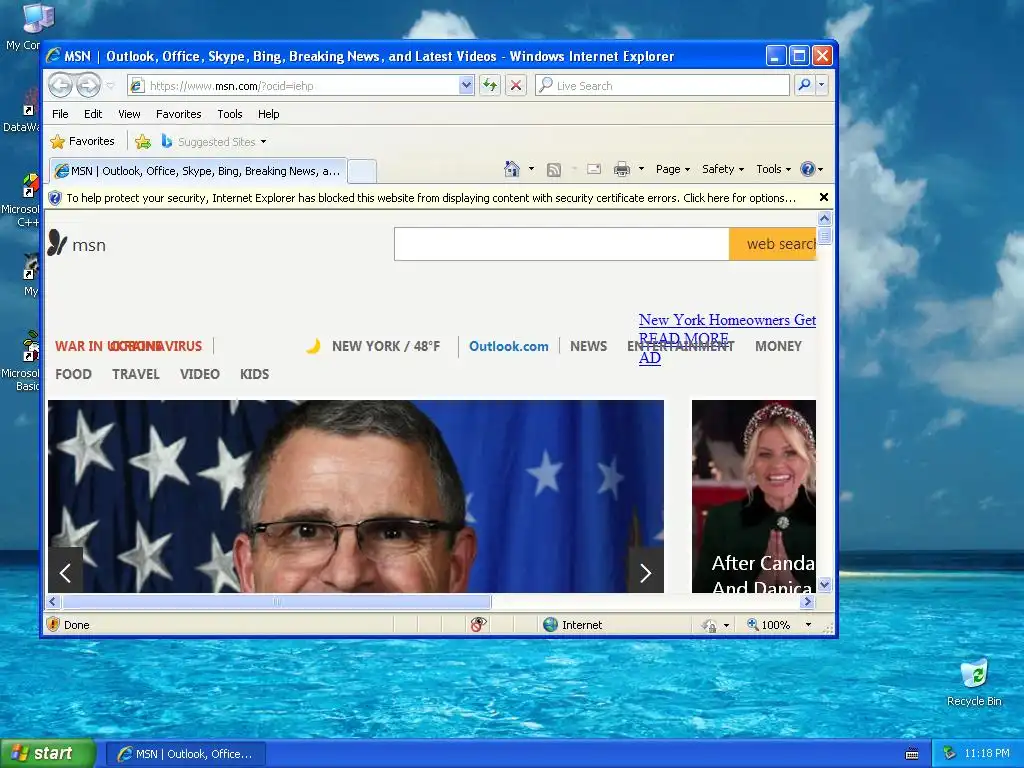Screen dimensions: 1024x768
Task: Open New York Homeowners Get ad link
Action: [x=727, y=320]
